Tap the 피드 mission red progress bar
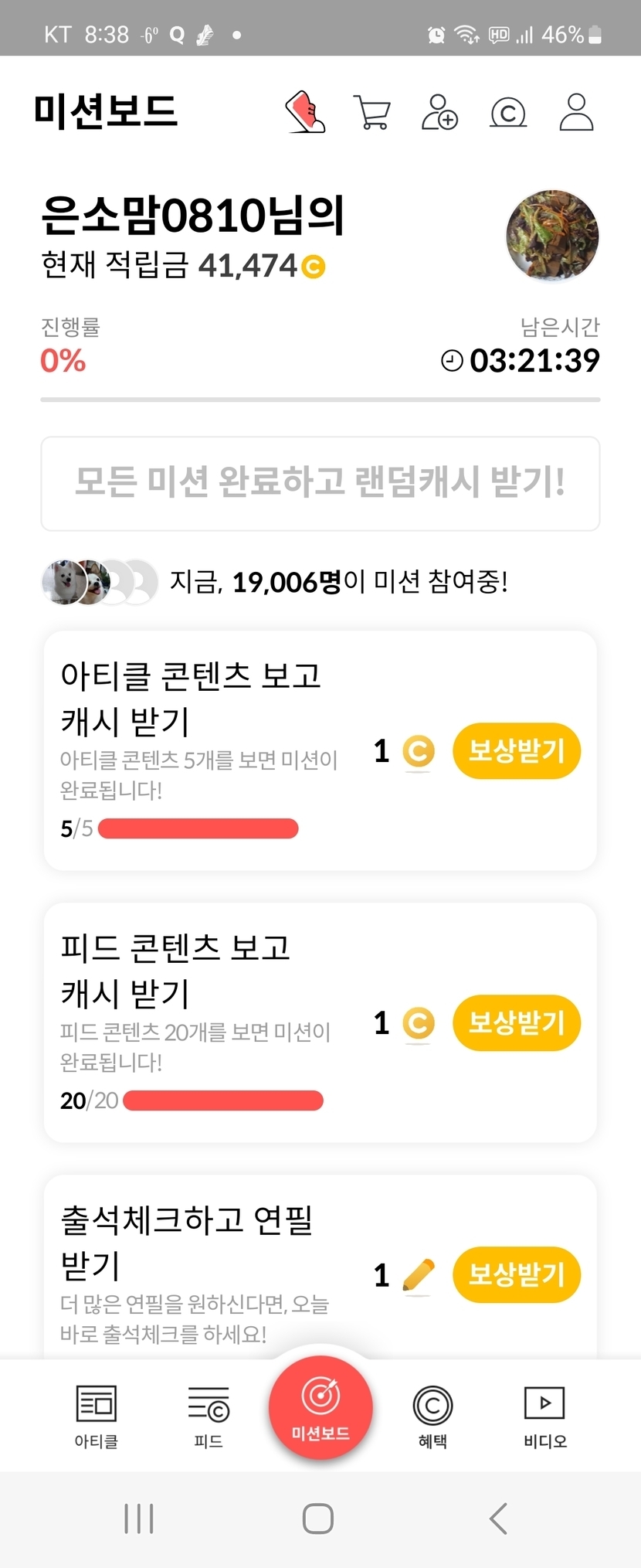Image resolution: width=641 pixels, height=1568 pixels. (x=222, y=1100)
